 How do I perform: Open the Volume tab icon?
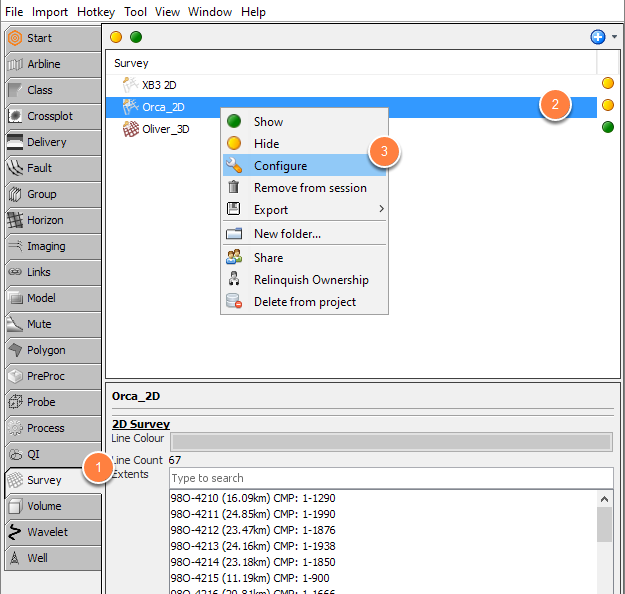15,506
